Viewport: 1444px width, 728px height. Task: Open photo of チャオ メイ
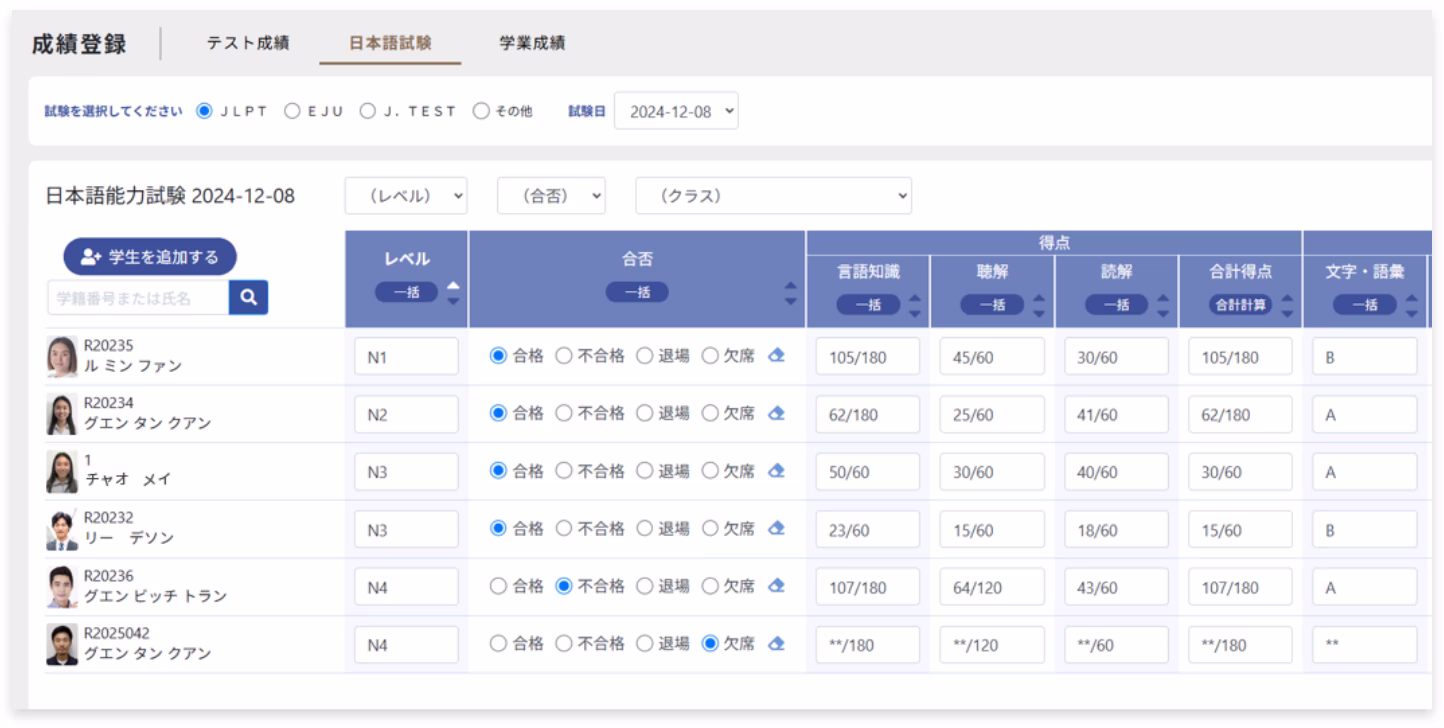62,472
